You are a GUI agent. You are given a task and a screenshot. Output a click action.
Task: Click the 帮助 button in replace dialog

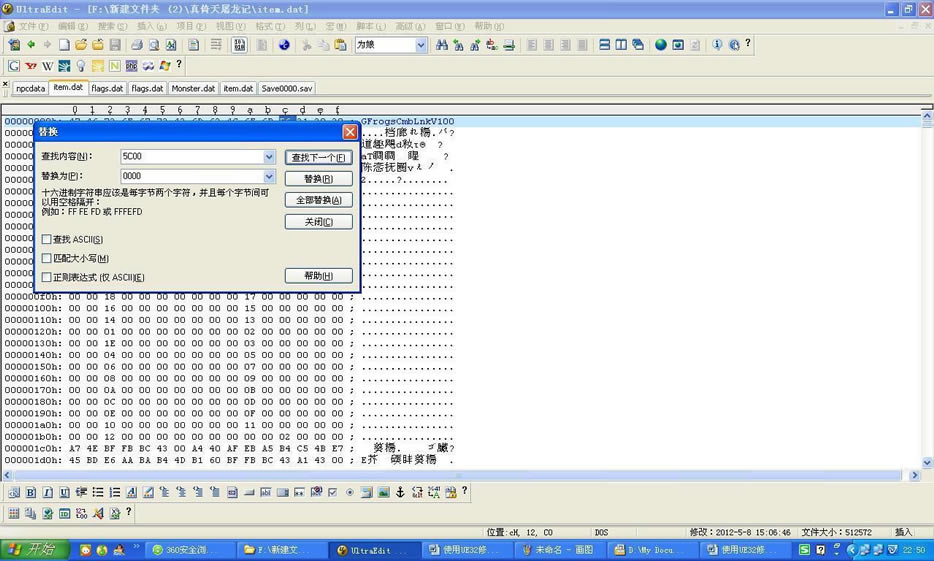point(319,276)
